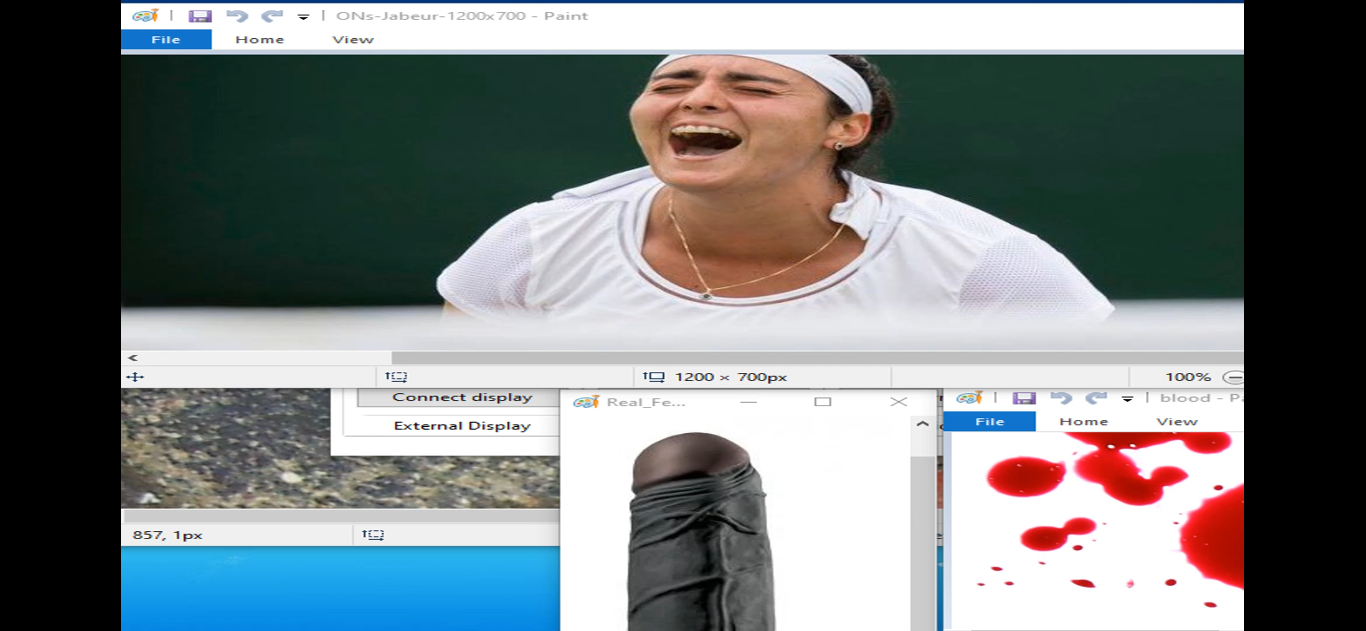Click the zoom out button next to 100%

tap(1234, 377)
